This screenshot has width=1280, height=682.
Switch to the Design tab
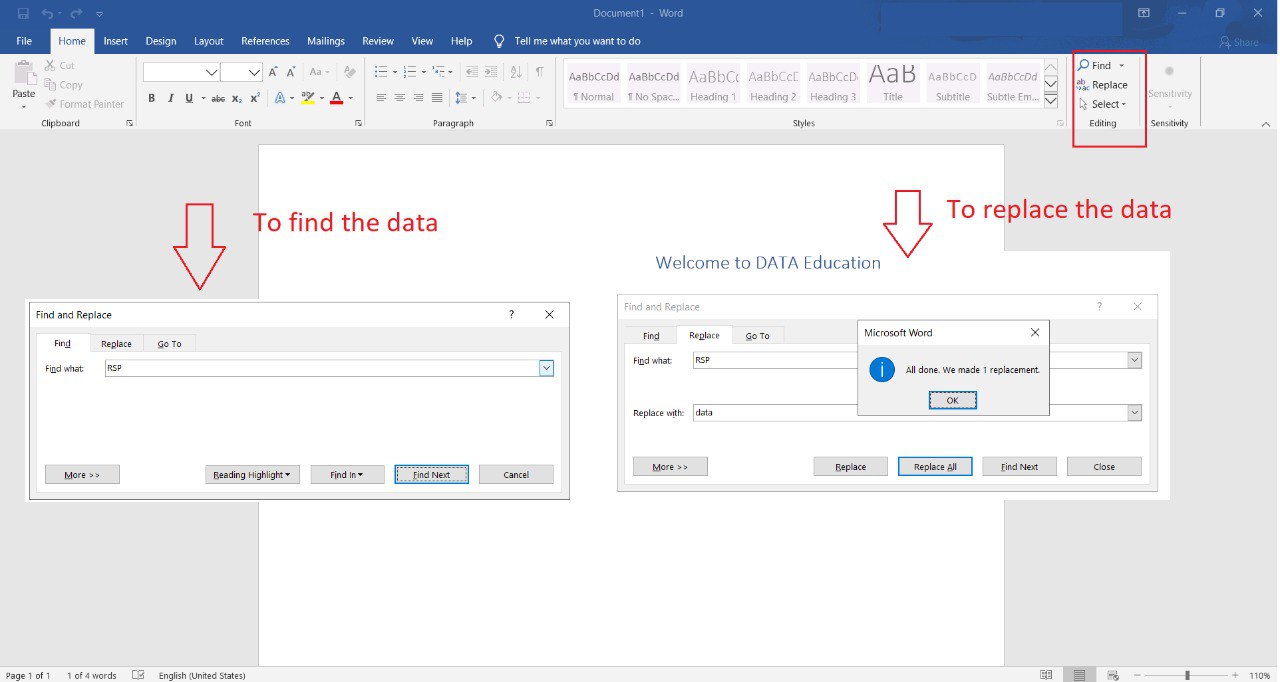pyautogui.click(x=161, y=41)
